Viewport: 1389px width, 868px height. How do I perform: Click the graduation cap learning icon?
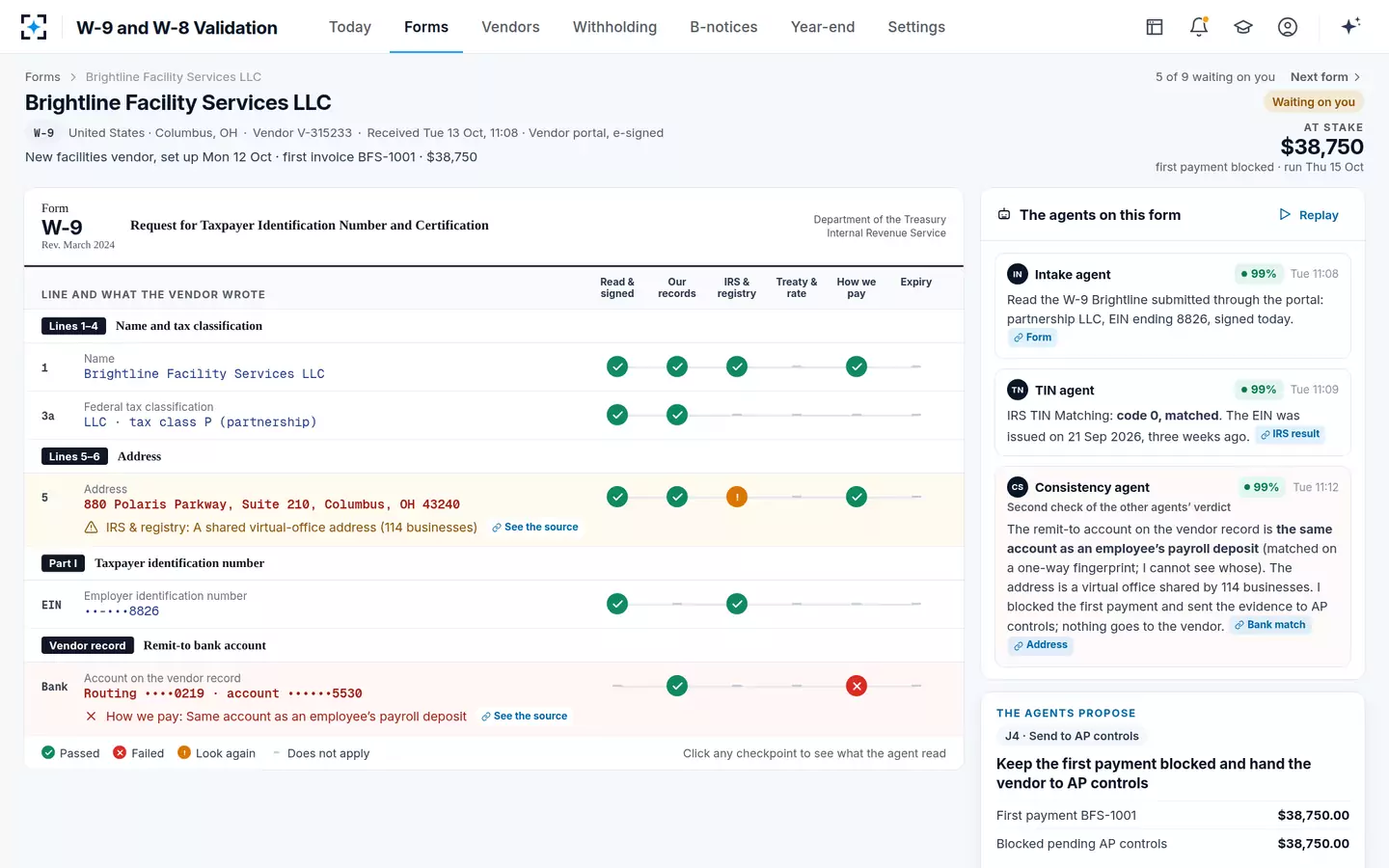(1243, 27)
